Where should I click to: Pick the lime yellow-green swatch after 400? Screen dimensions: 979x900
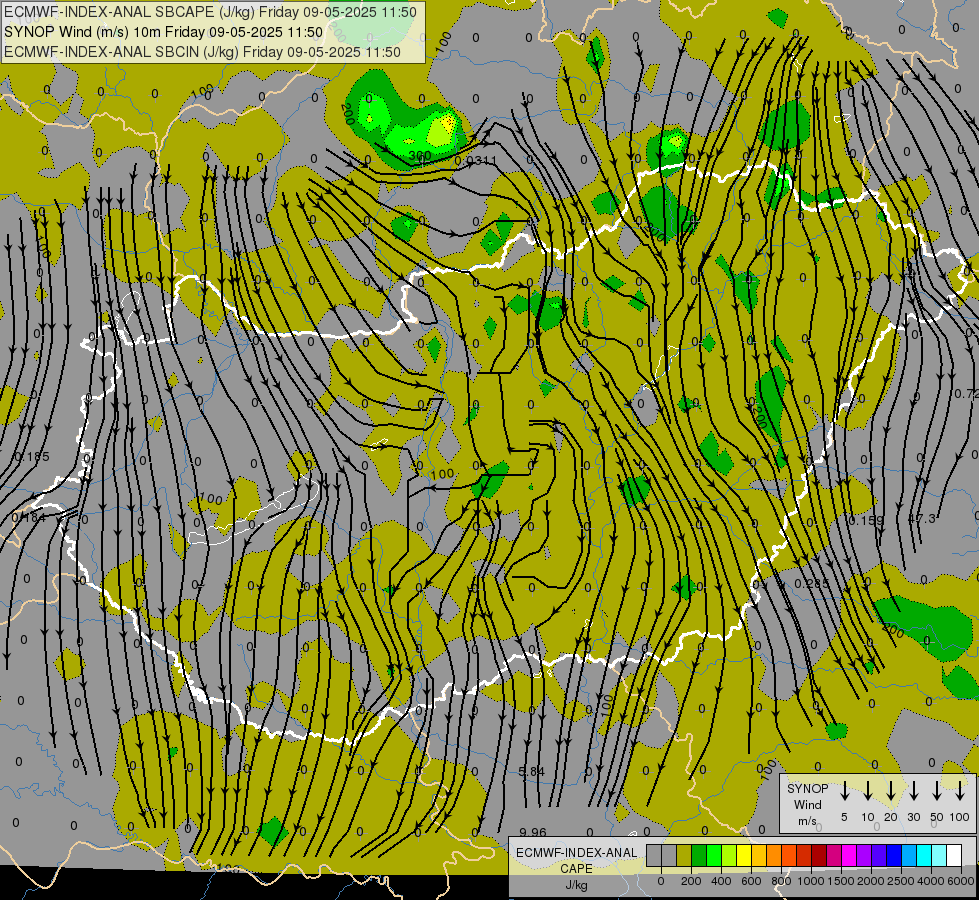click(x=729, y=855)
